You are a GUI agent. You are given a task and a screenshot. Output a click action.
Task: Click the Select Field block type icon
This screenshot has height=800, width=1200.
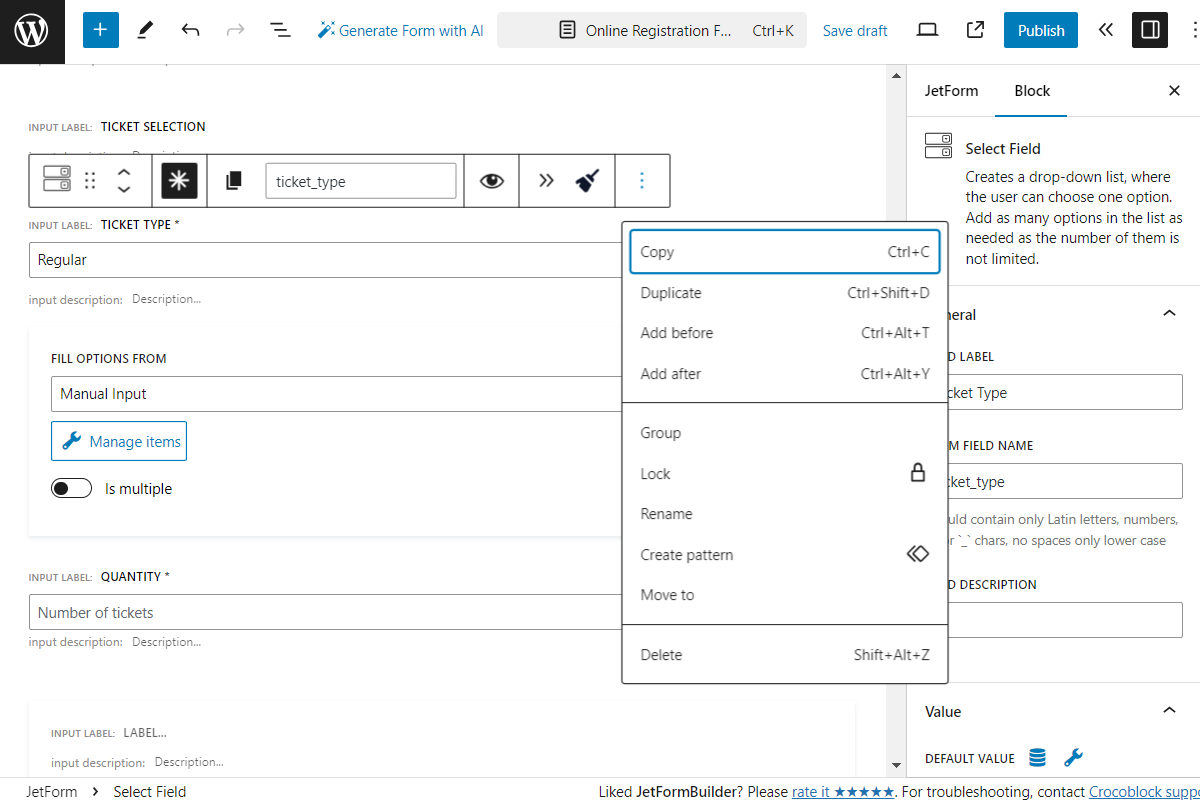[x=56, y=180]
